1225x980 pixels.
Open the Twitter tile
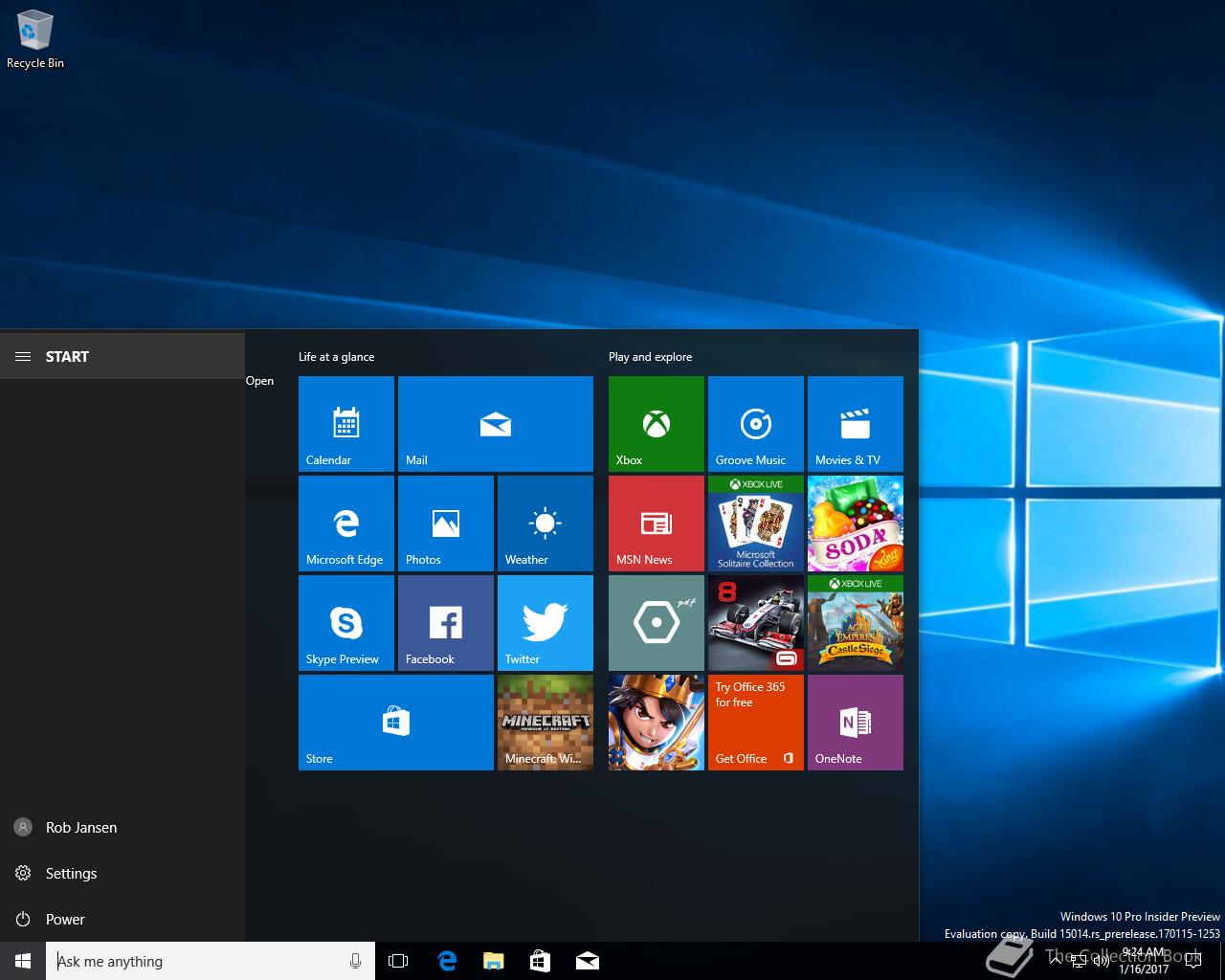click(x=545, y=622)
